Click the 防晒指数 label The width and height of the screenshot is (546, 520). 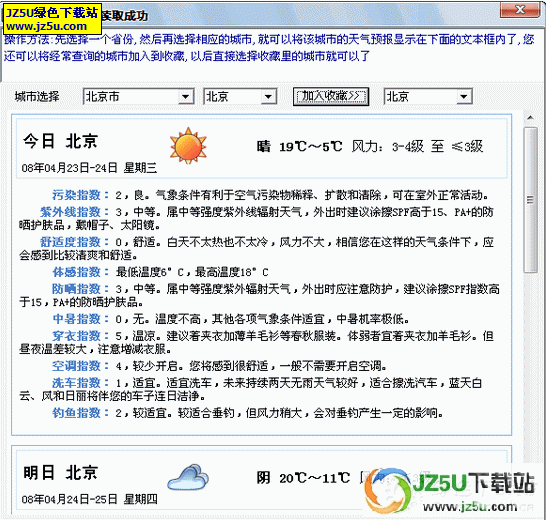tap(81, 289)
